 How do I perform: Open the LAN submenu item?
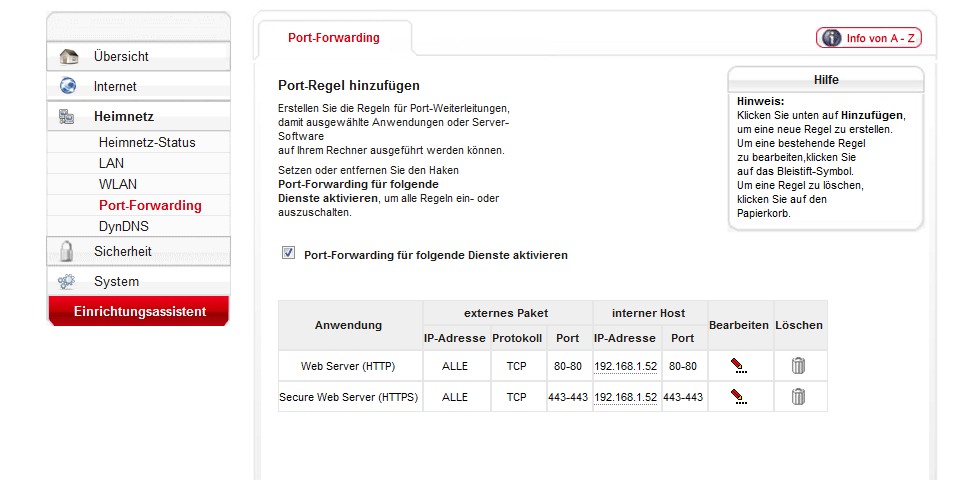[x=111, y=163]
